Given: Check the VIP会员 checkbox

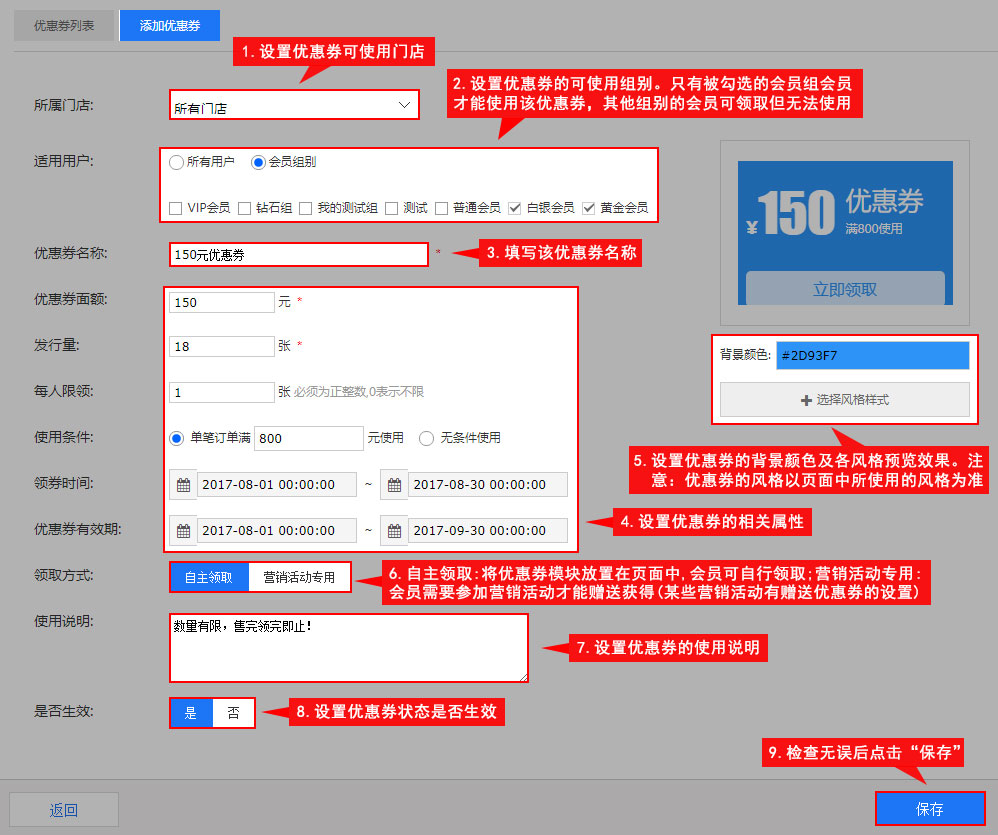Looking at the screenshot, I should coord(176,208).
